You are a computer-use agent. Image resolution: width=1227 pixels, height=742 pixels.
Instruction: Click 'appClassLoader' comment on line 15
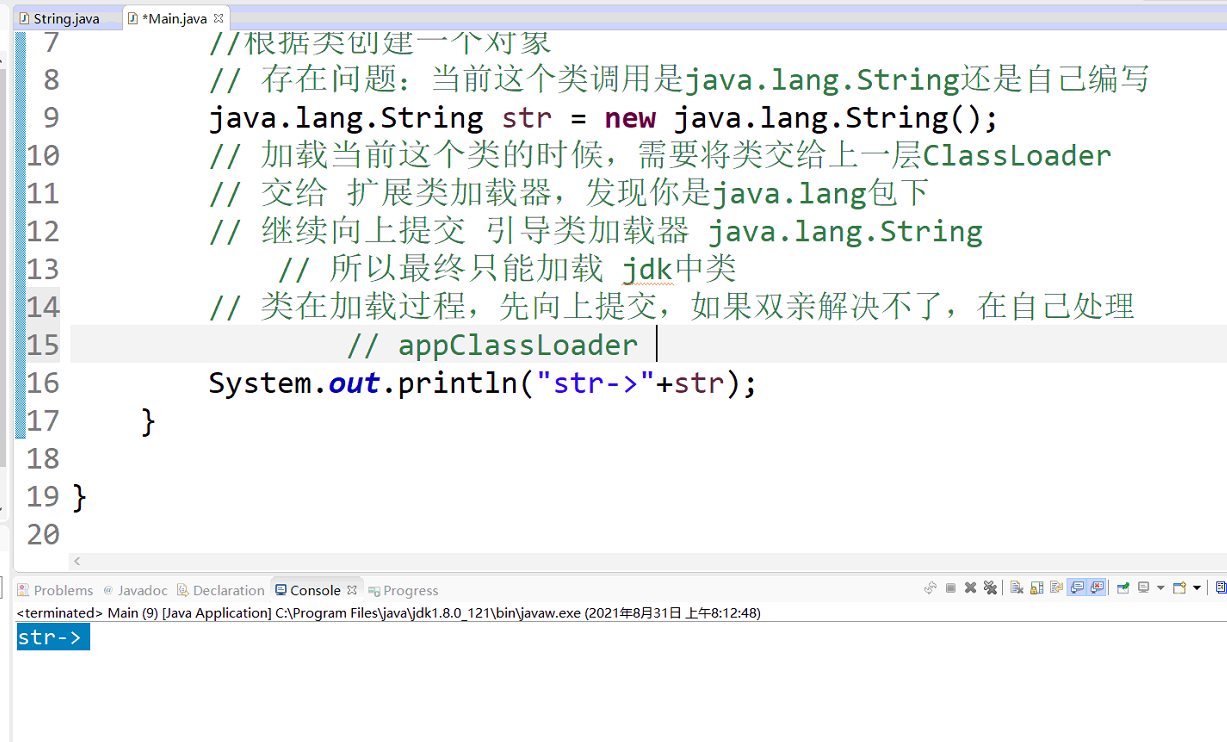coord(518,346)
